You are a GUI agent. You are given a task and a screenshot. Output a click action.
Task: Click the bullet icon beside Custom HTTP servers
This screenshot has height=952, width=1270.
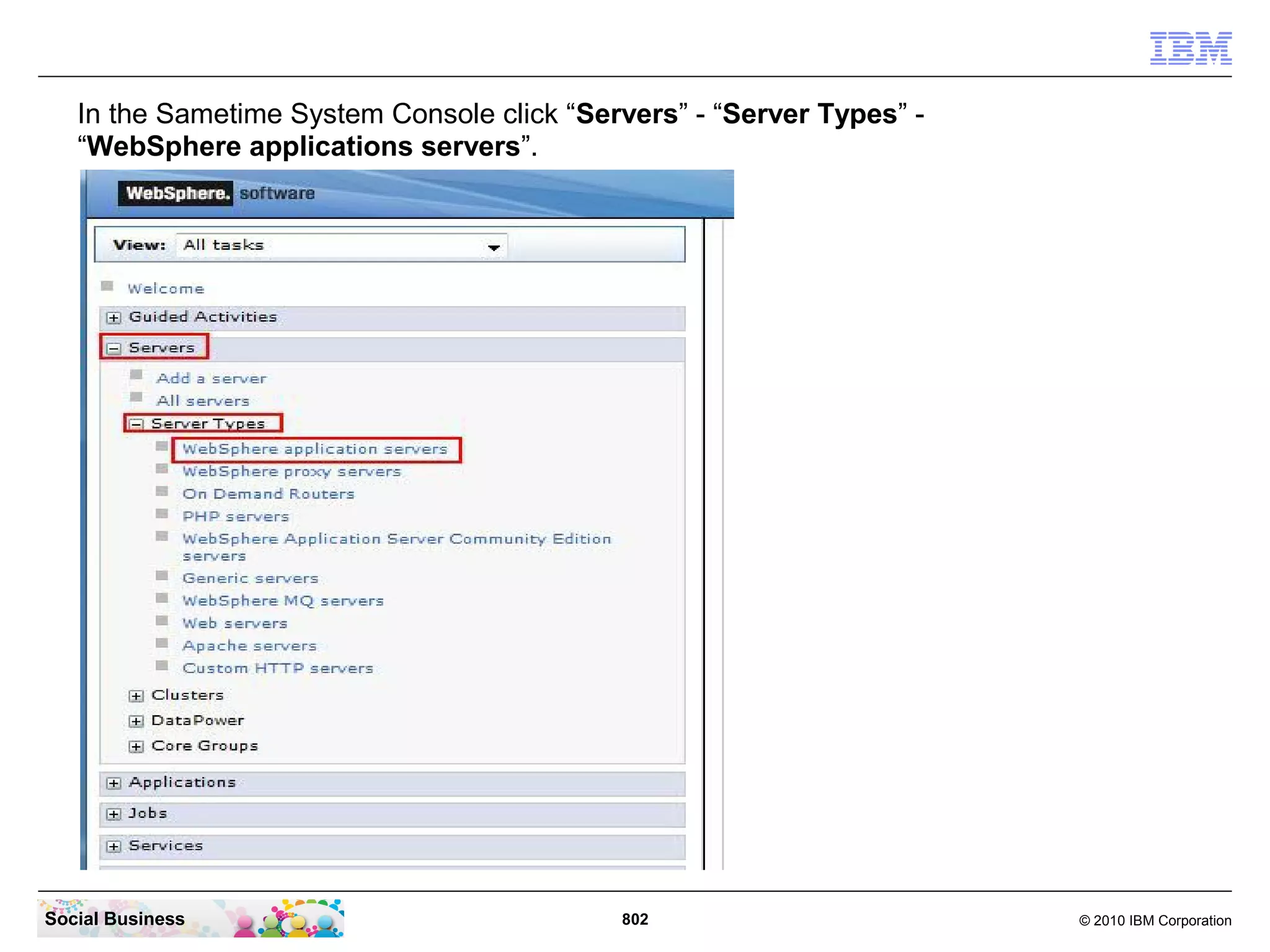162,665
